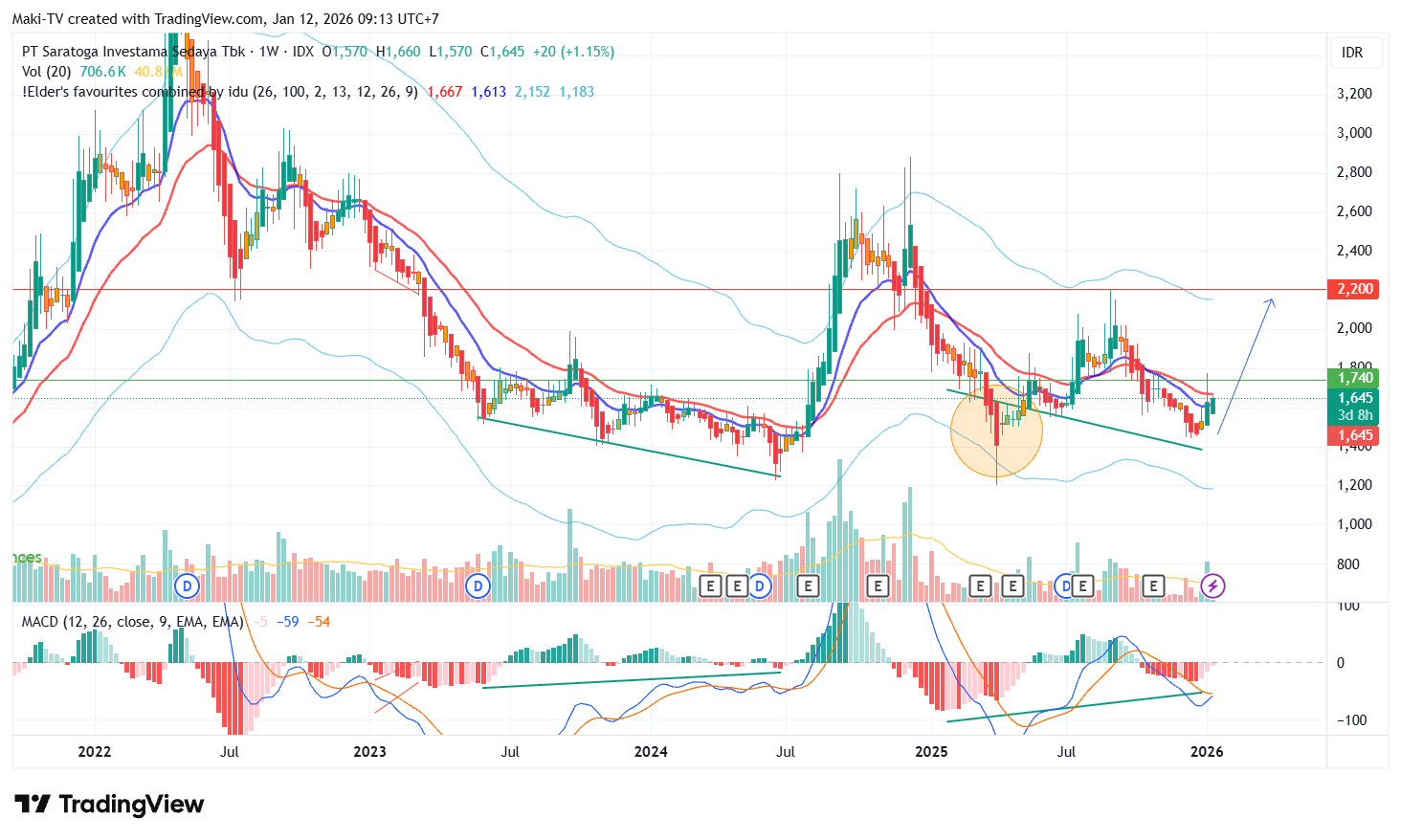Image resolution: width=1401 pixels, height=840 pixels.
Task: Click the 1,200 price axis label
Action: point(1354,485)
